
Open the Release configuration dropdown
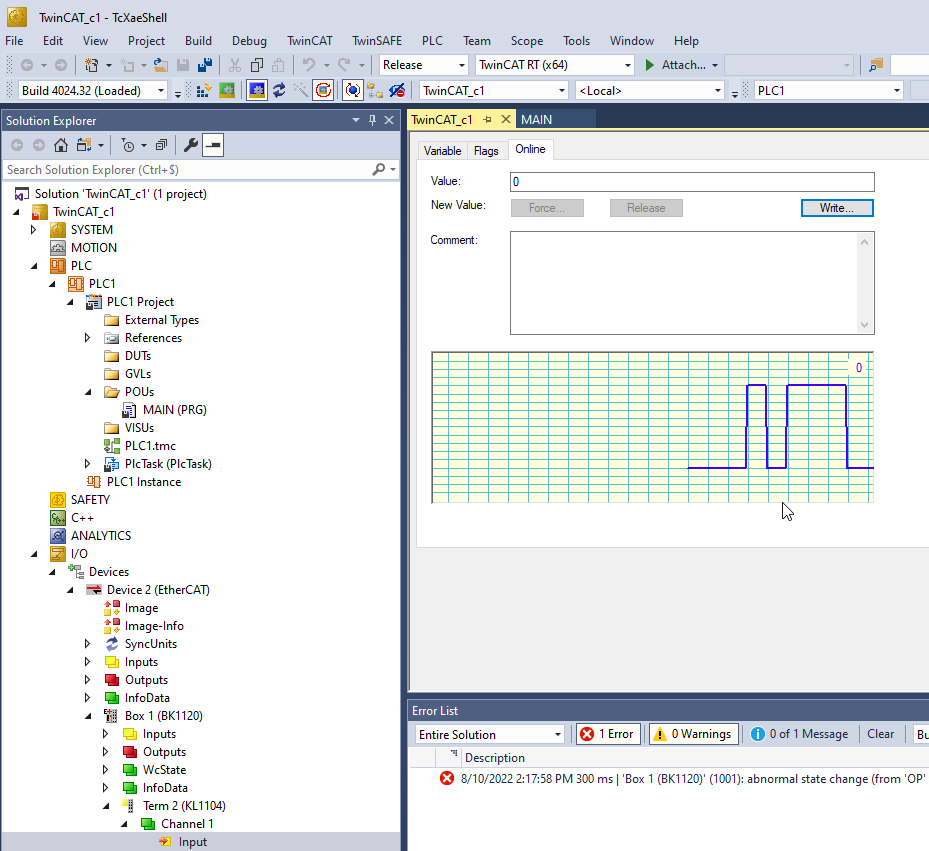(x=461, y=65)
